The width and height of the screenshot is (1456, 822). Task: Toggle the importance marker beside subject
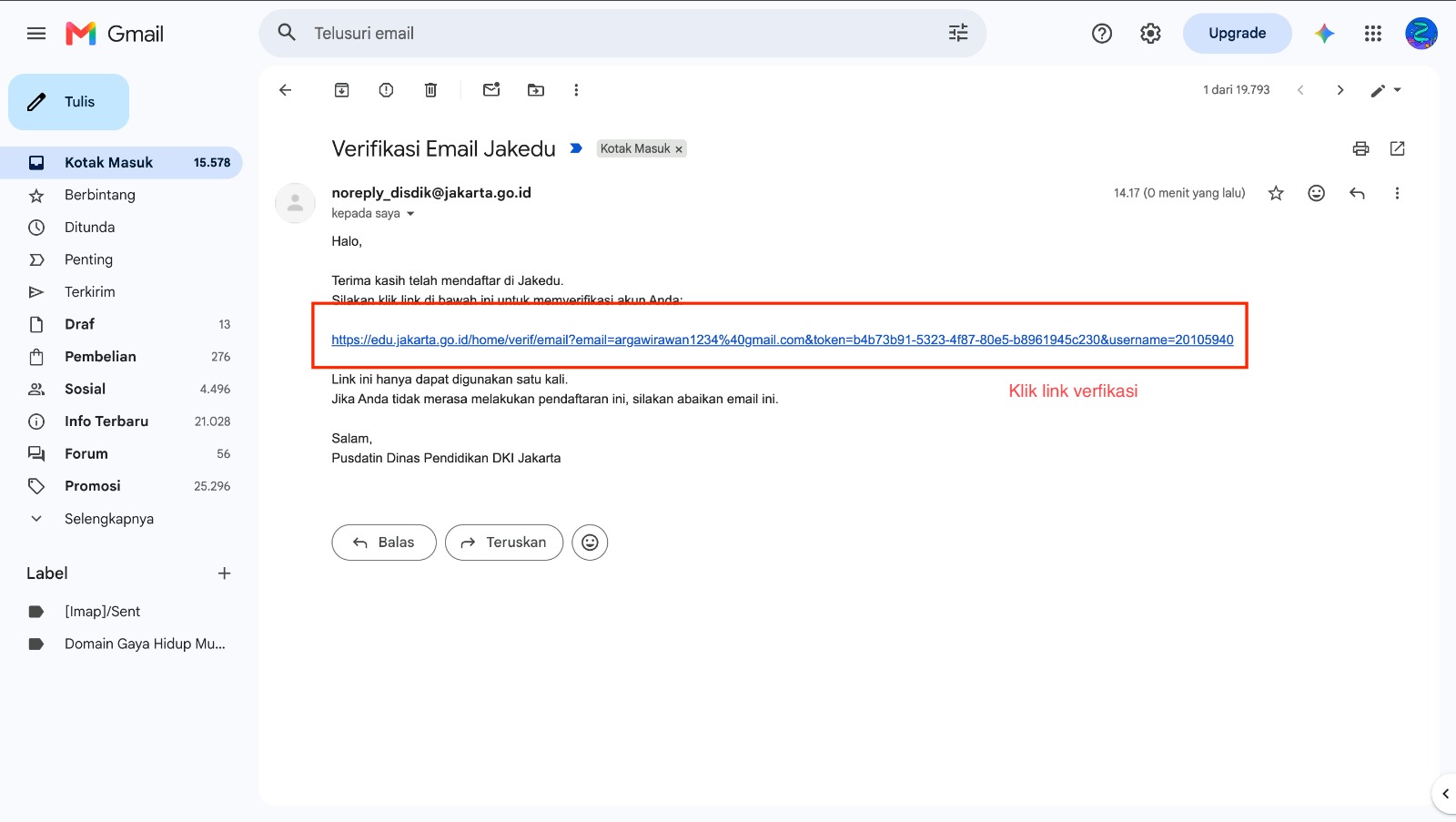click(576, 148)
